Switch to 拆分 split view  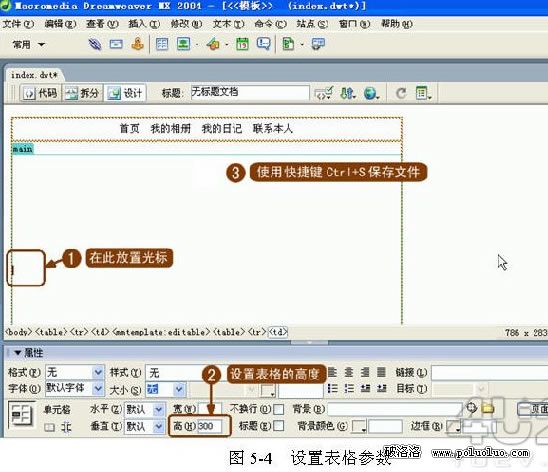pyautogui.click(x=82, y=93)
